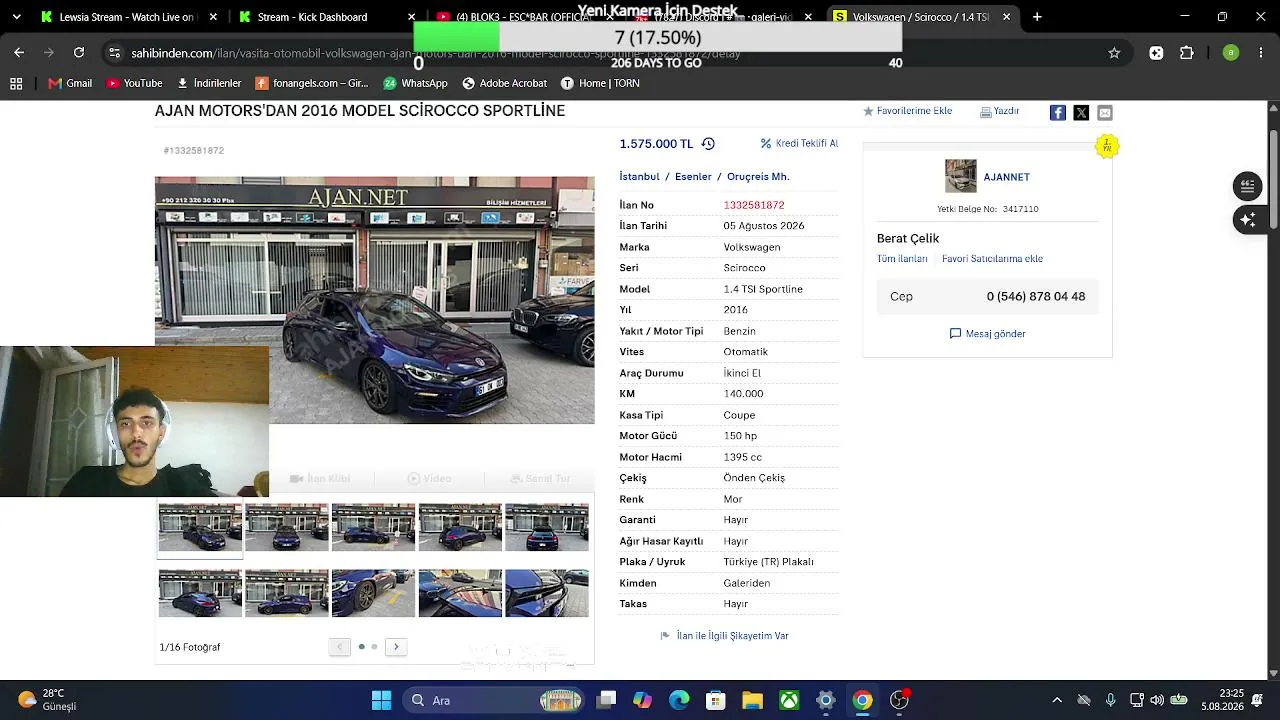
Task: Click the Kredi Teklifi Al link
Action: pos(799,144)
